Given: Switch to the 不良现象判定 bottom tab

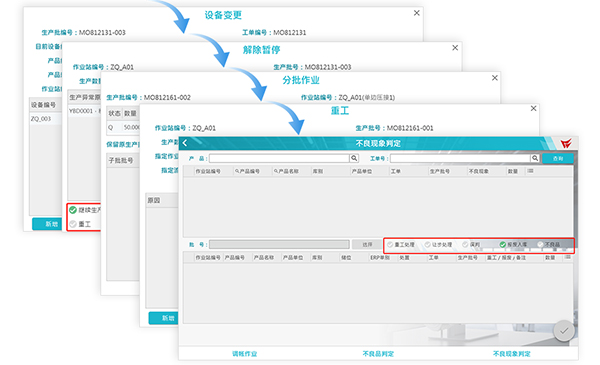Looking at the screenshot, I should (x=512, y=354).
